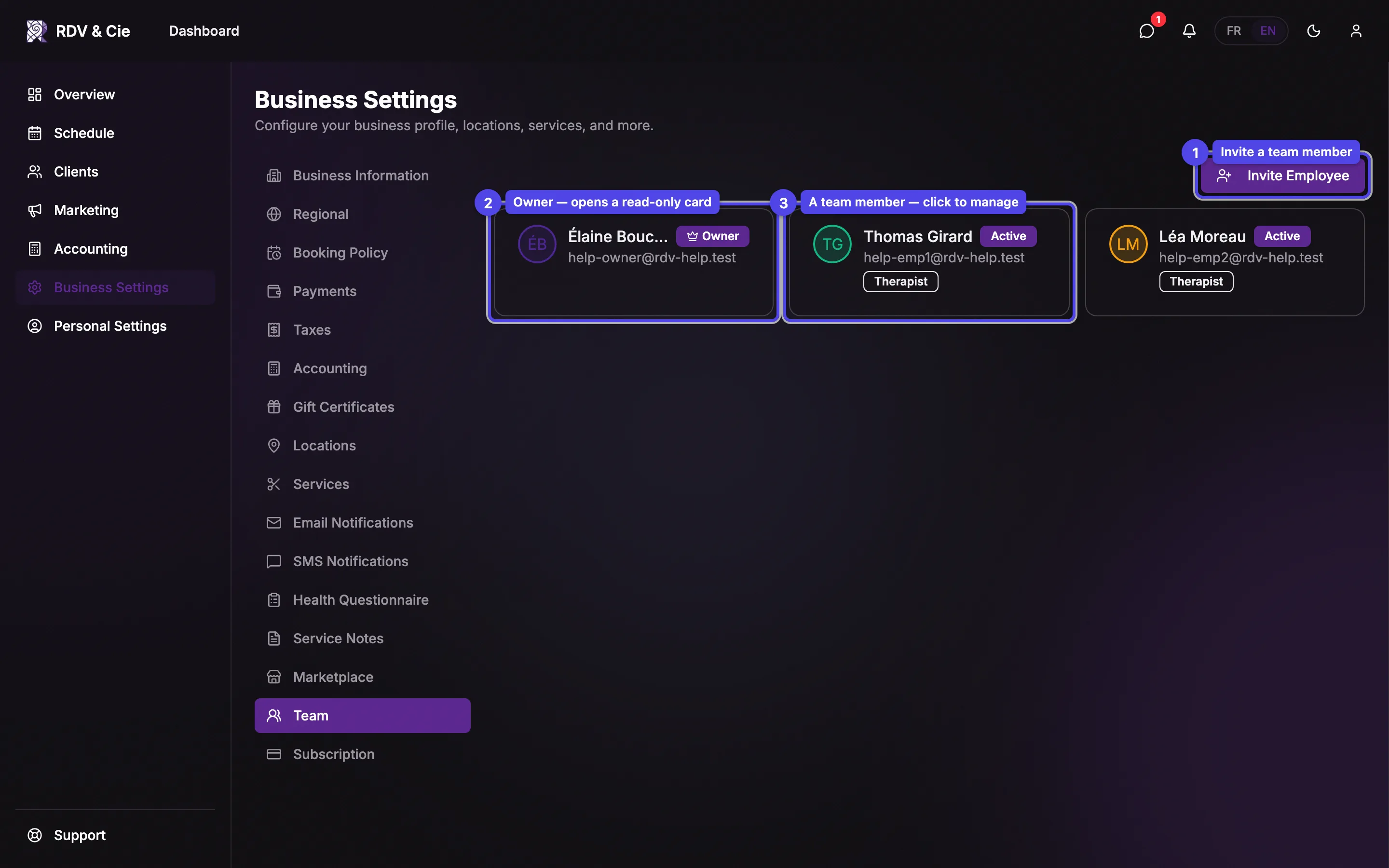The width and height of the screenshot is (1389, 868).
Task: Click the Health Questionnaire clipboard icon
Action: tap(274, 600)
